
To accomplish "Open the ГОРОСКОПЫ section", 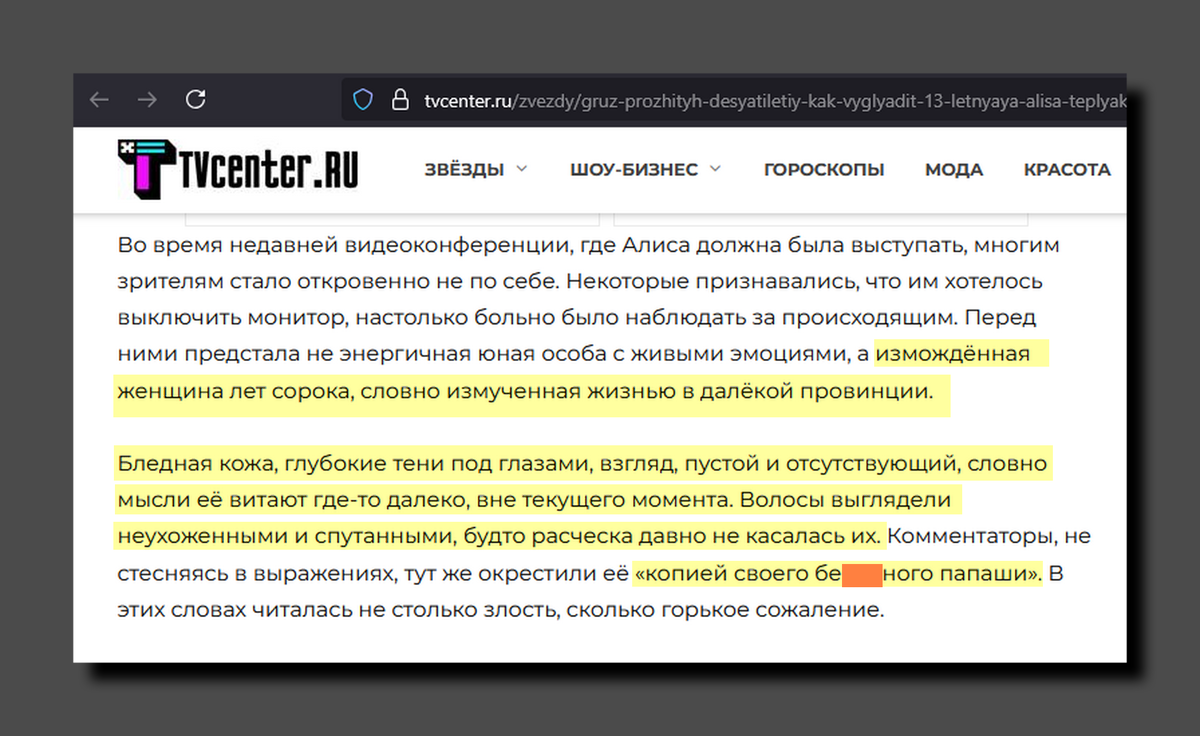I will tap(824, 170).
